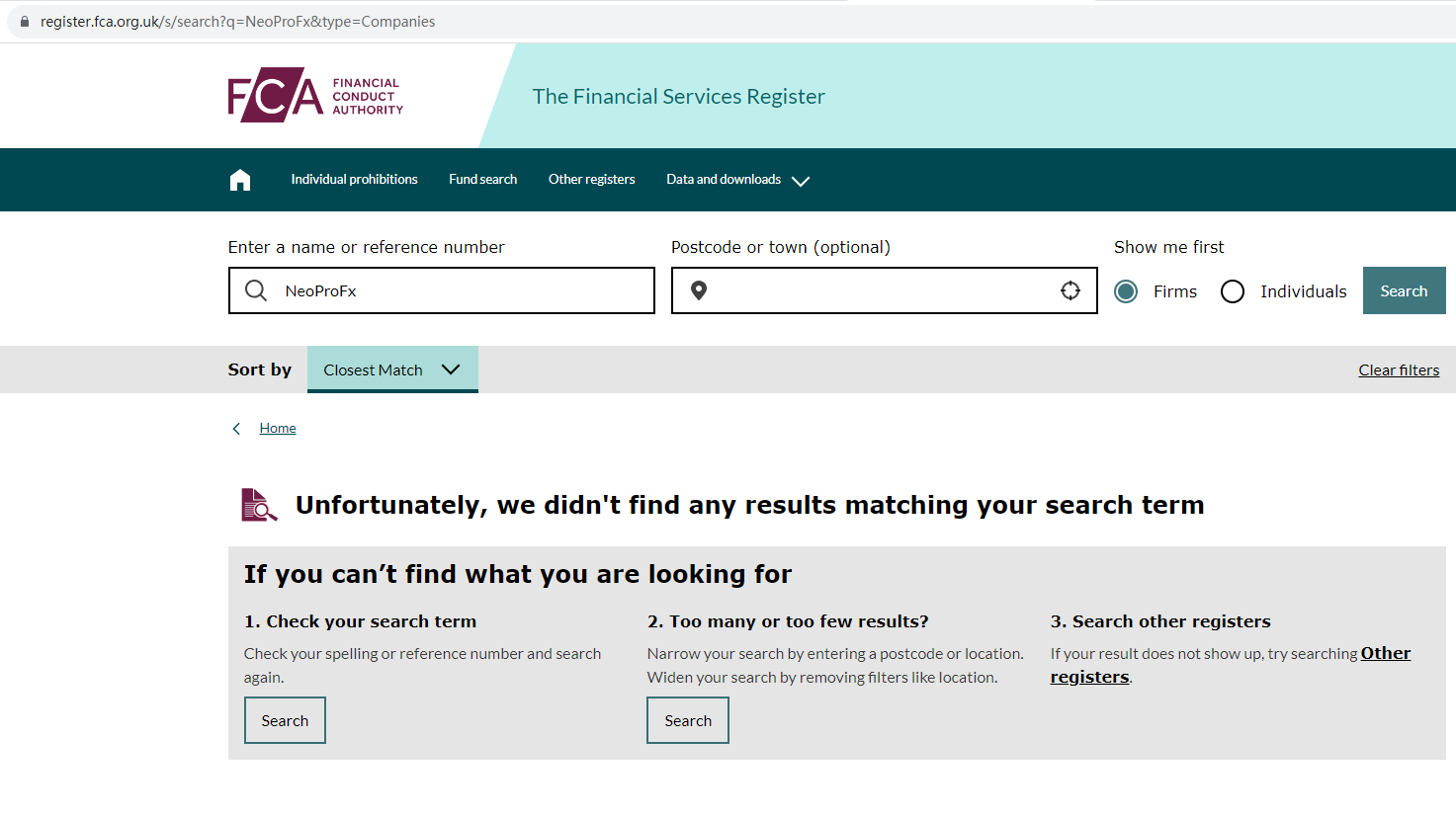The image size is (1456, 820).
Task: Use current location crosshair icon
Action: point(1071,290)
